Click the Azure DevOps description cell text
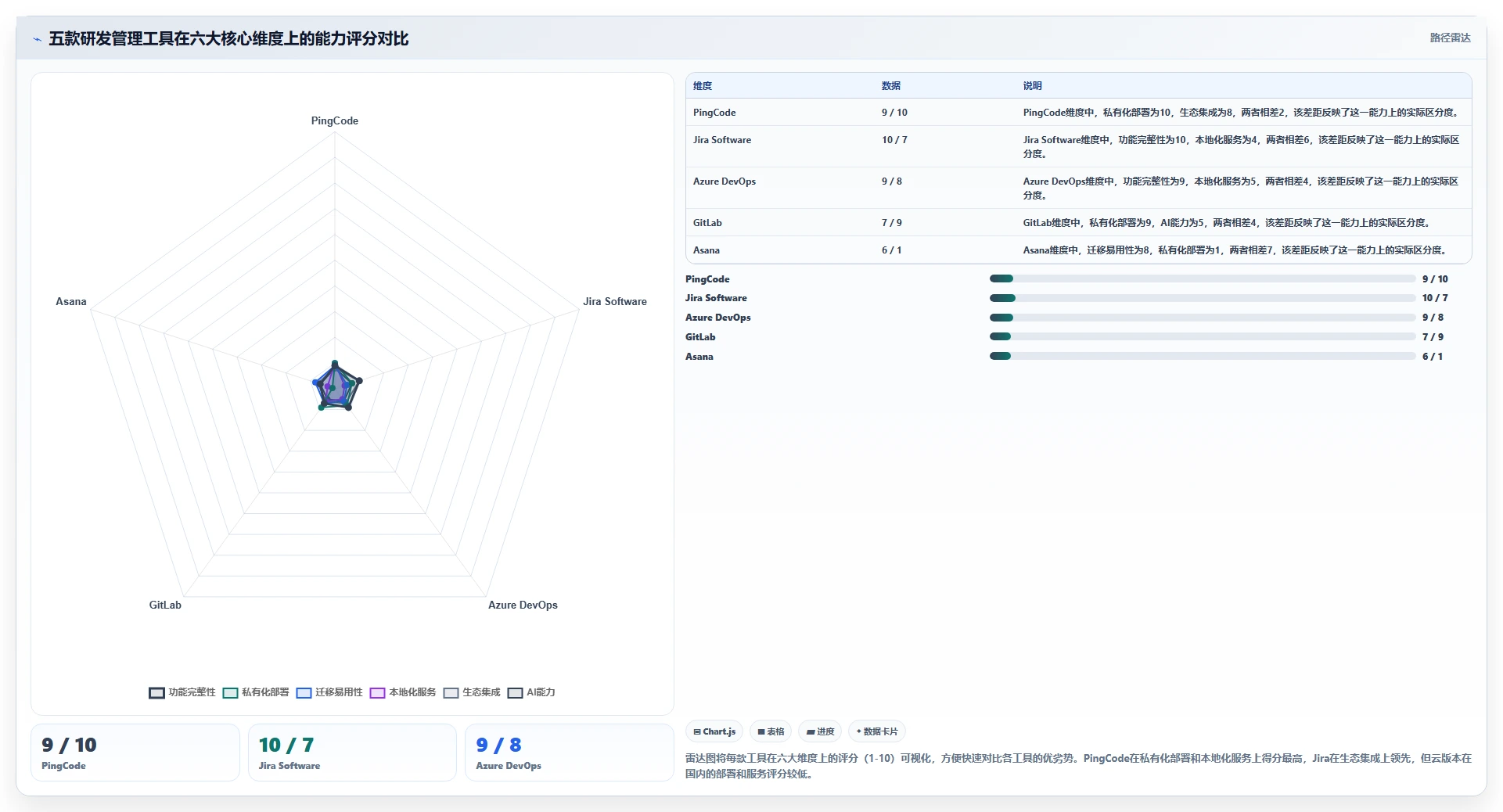The width and height of the screenshot is (1503, 812). pos(1242,189)
